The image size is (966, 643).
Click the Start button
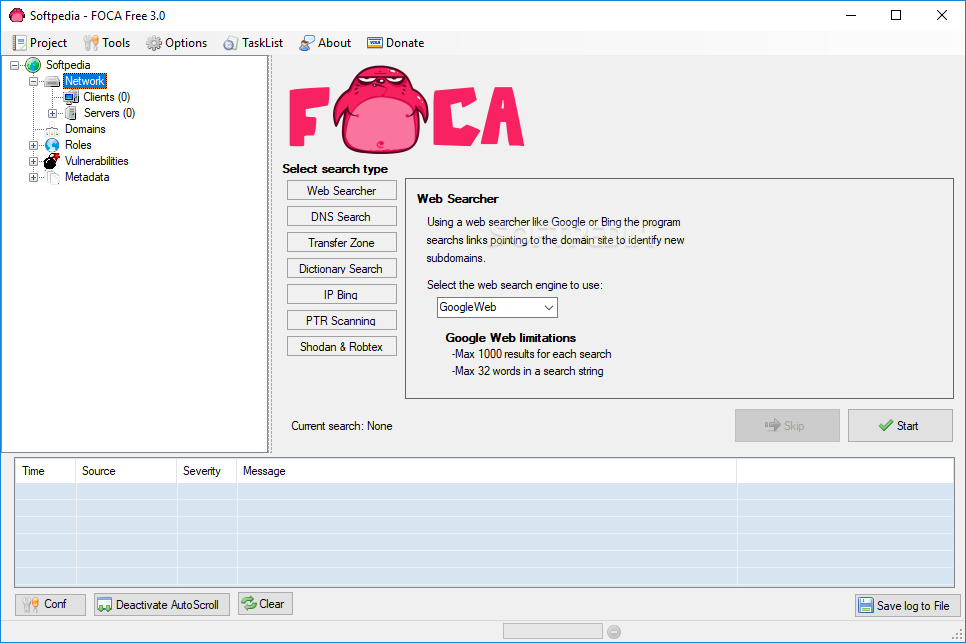900,426
